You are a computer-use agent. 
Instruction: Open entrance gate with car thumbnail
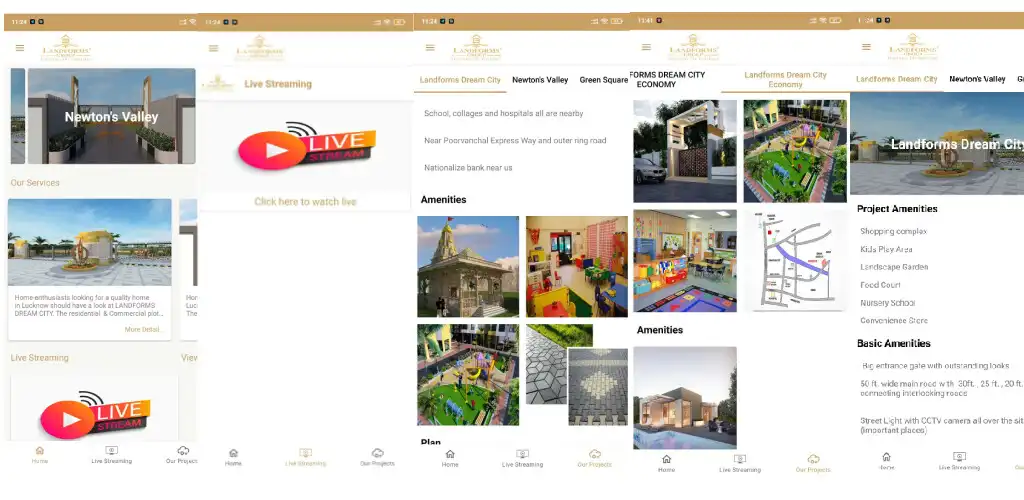click(x=685, y=151)
